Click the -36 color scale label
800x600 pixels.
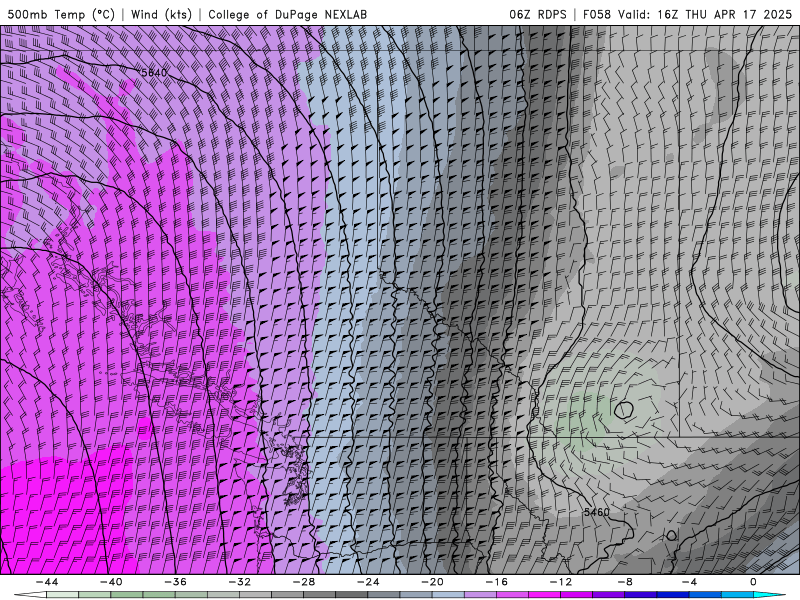[176, 582]
